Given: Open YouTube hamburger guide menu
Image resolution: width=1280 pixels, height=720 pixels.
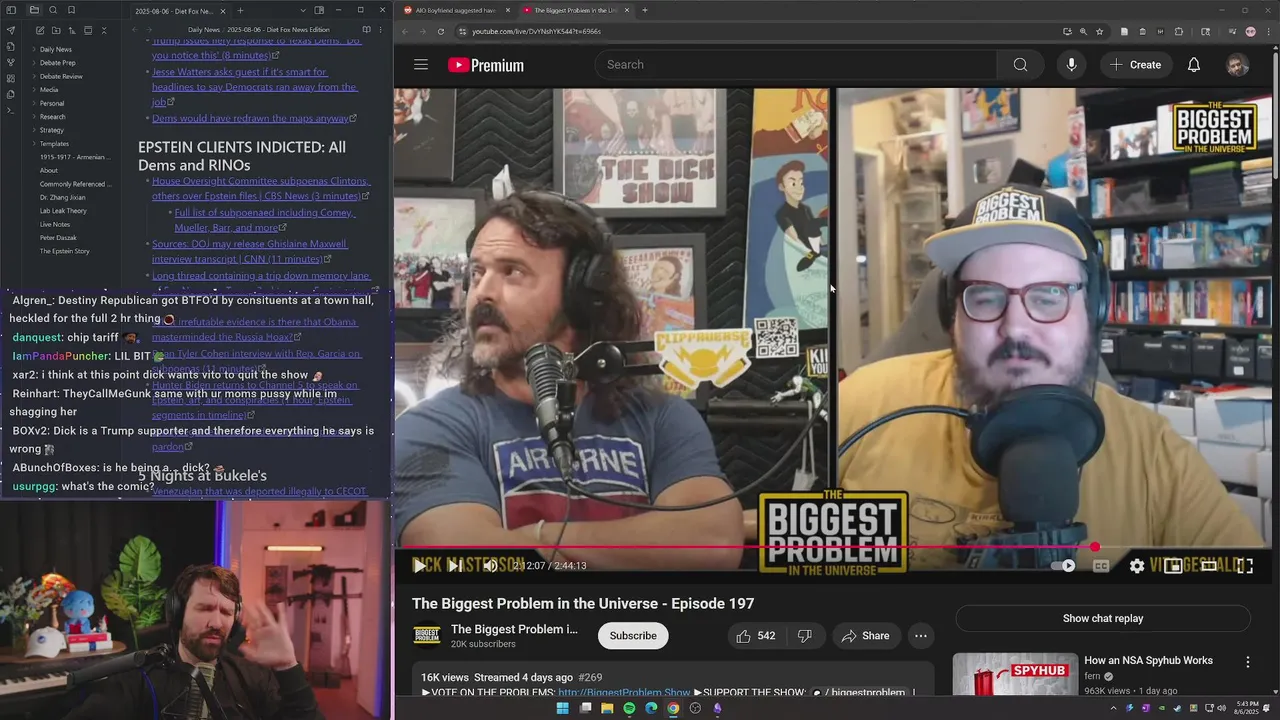Looking at the screenshot, I should tap(421, 65).
